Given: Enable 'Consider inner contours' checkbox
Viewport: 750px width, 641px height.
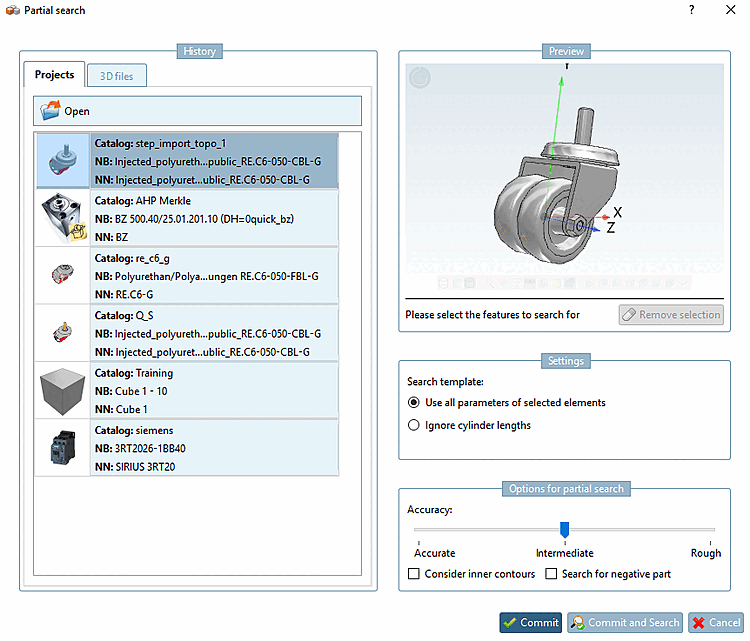Looking at the screenshot, I should (x=414, y=574).
